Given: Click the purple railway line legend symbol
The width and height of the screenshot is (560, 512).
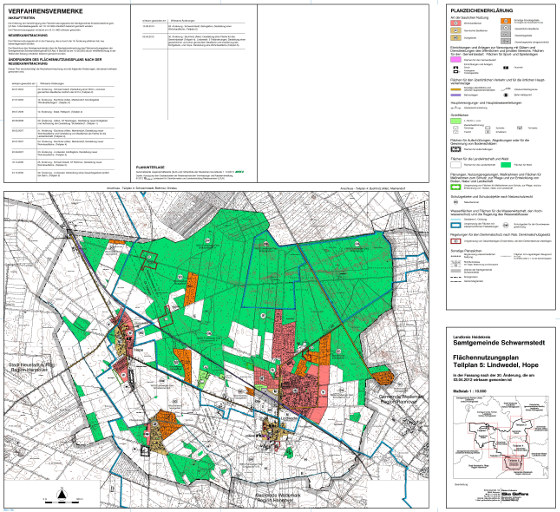Looking at the screenshot, I should (x=456, y=95).
